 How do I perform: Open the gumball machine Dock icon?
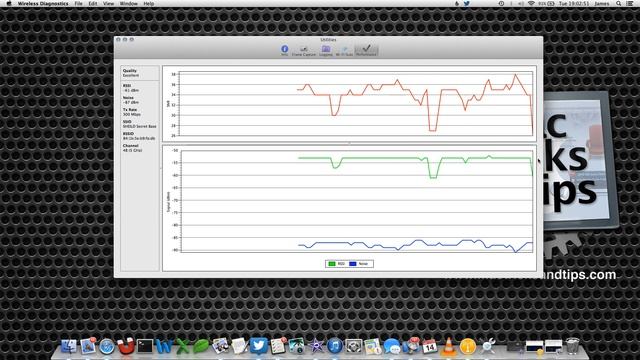point(411,345)
